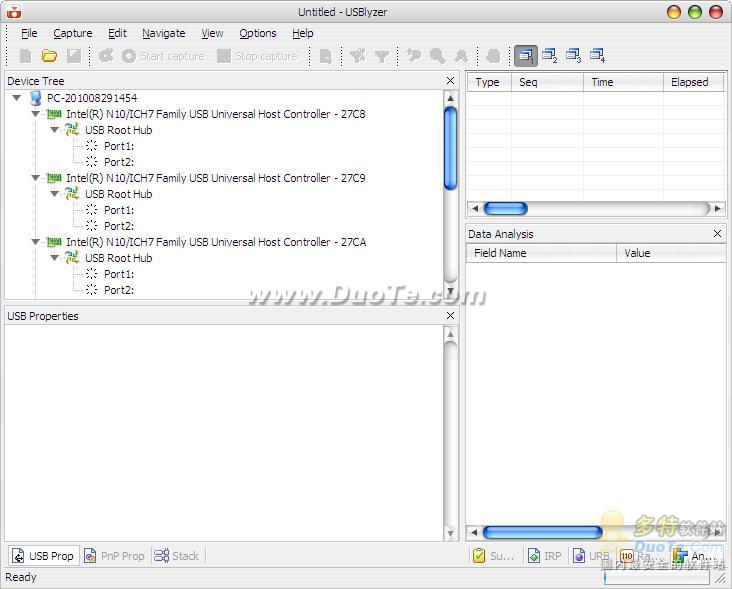Open the Options menu
Viewport: 732px width, 589px height.
[258, 33]
